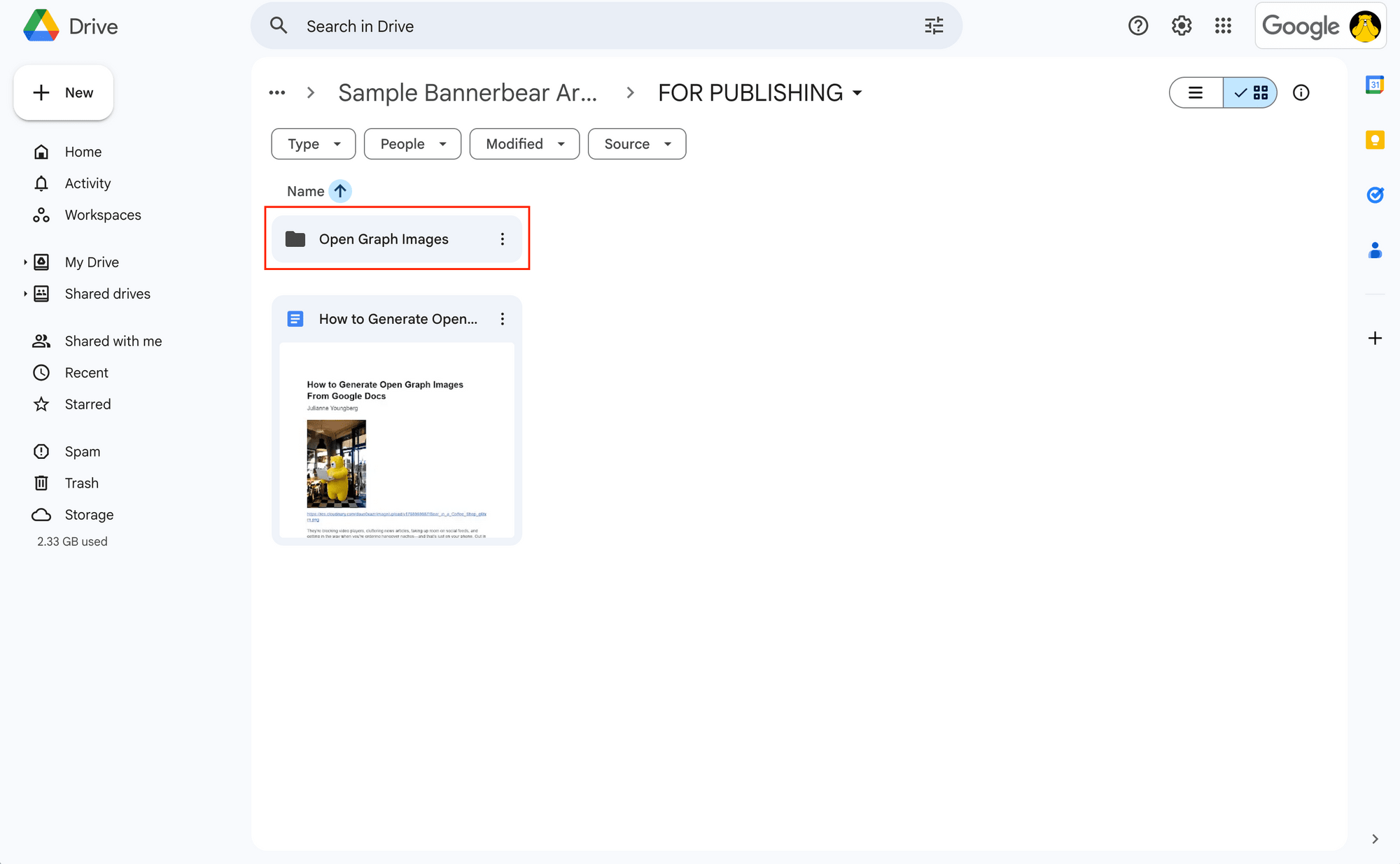Open the Modified filter dropdown
This screenshot has height=864, width=1400.
click(x=524, y=144)
